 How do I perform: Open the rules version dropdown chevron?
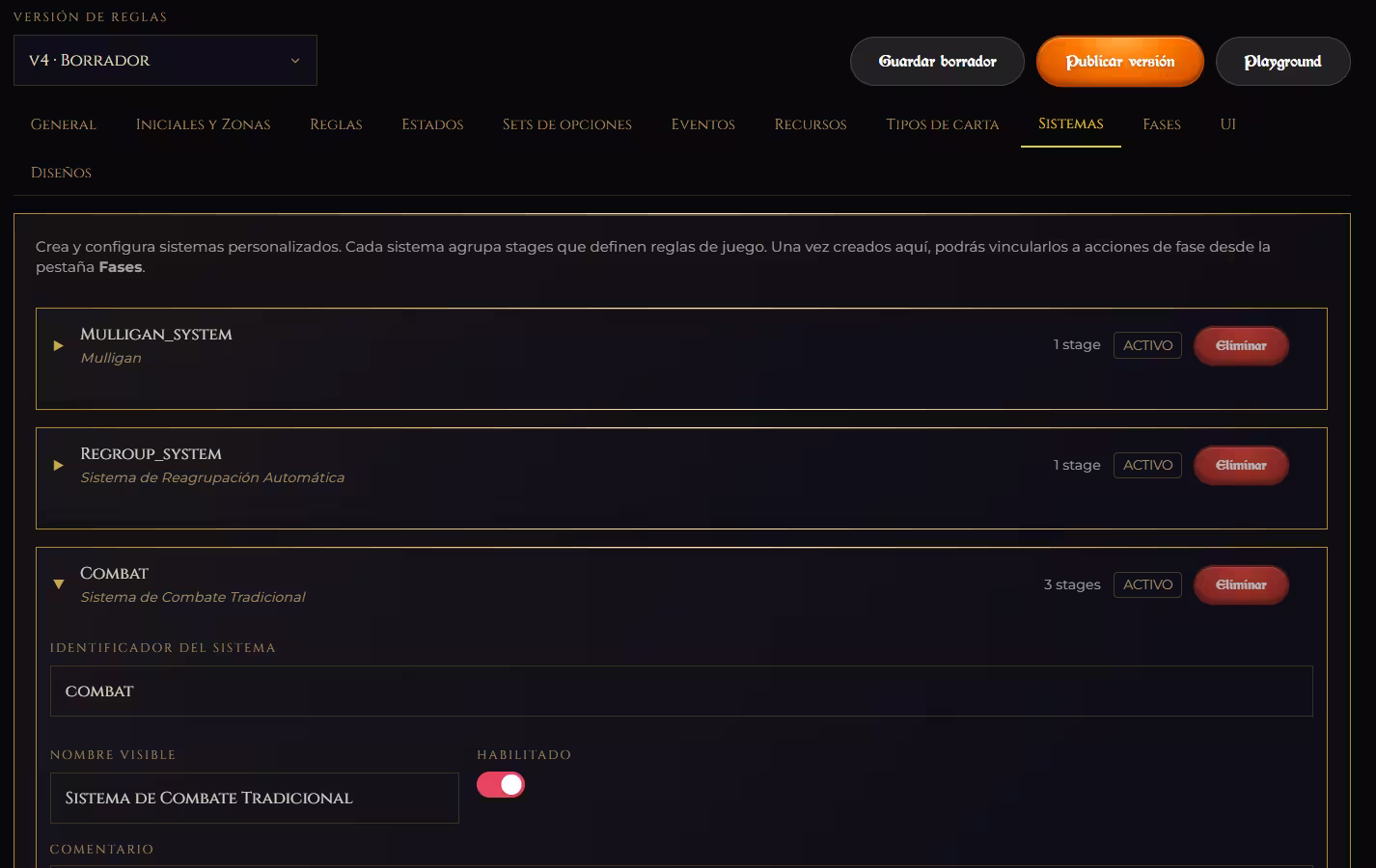point(295,61)
